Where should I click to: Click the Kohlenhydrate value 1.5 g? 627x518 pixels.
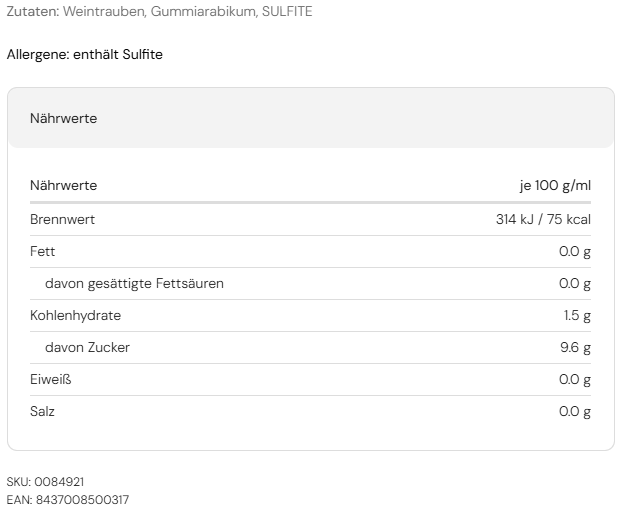pyautogui.click(x=577, y=316)
